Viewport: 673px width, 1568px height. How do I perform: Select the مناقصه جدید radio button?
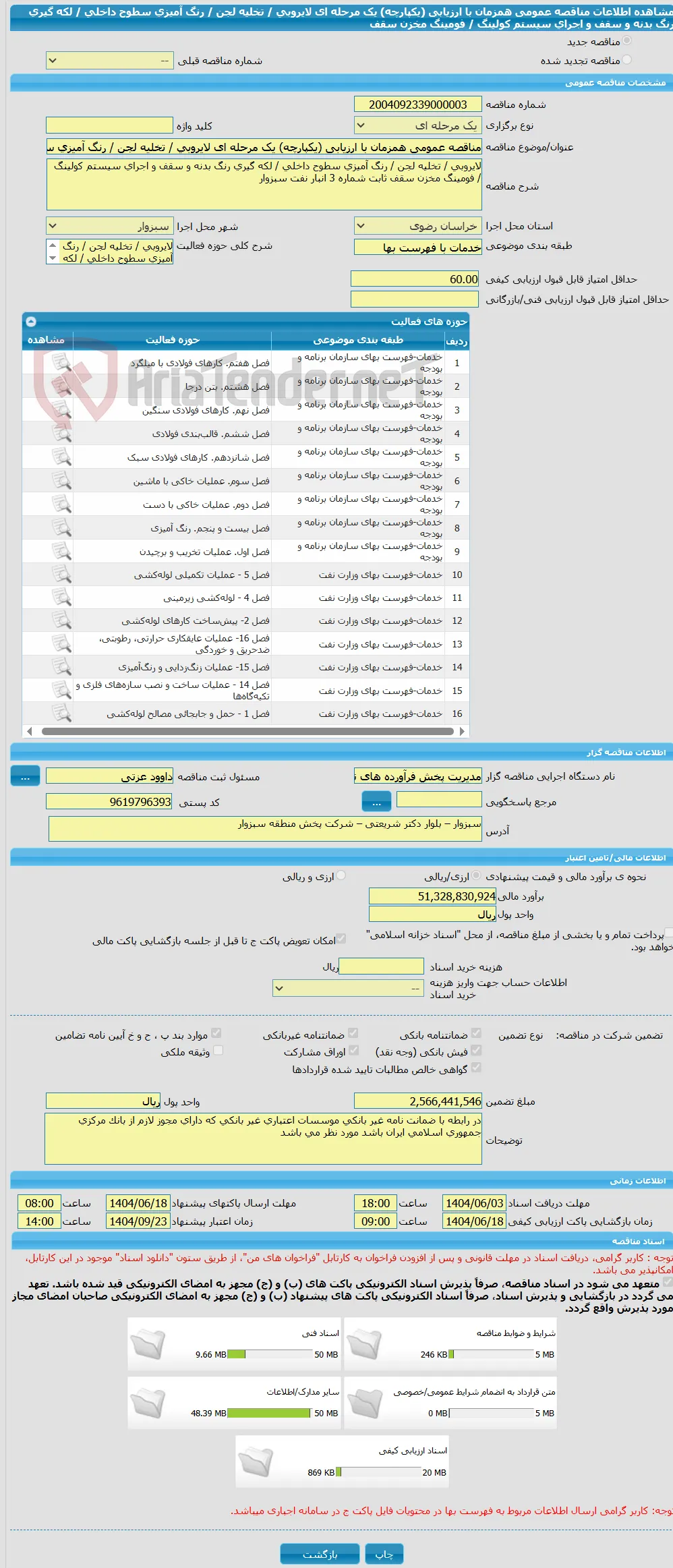coord(626,41)
